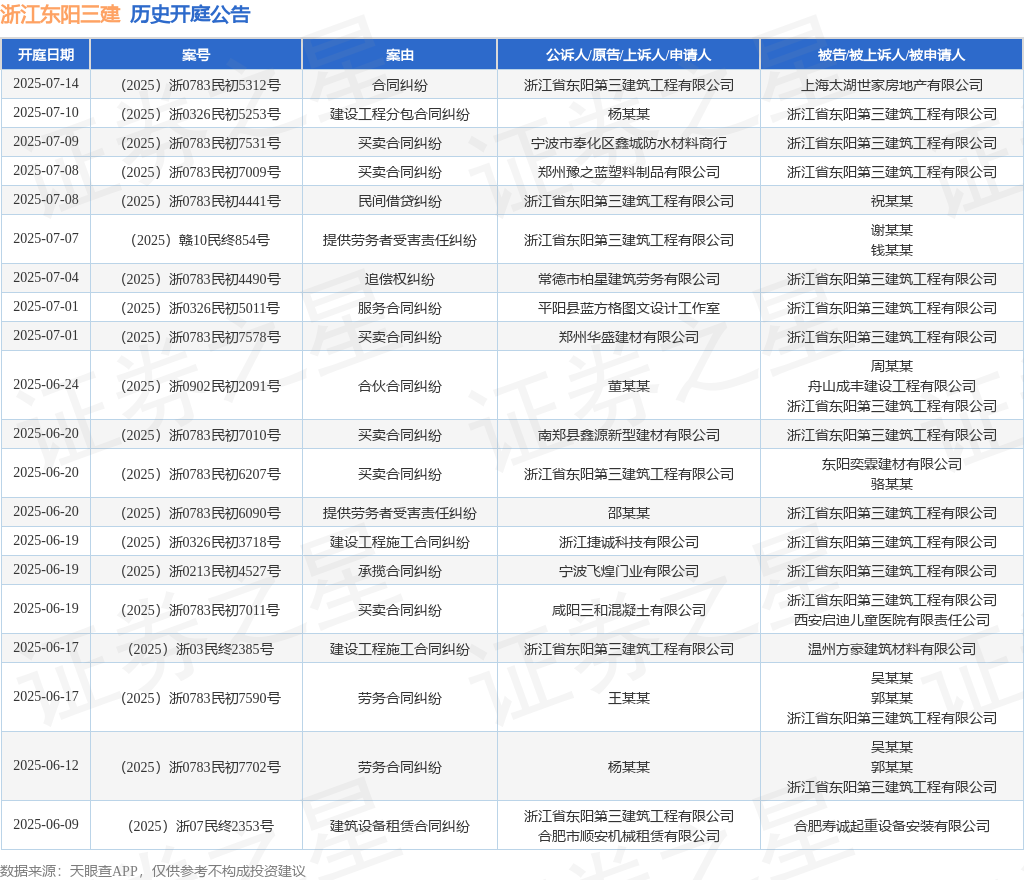Select the cause 服务合同纠纷
1024x880 pixels.
(400, 308)
